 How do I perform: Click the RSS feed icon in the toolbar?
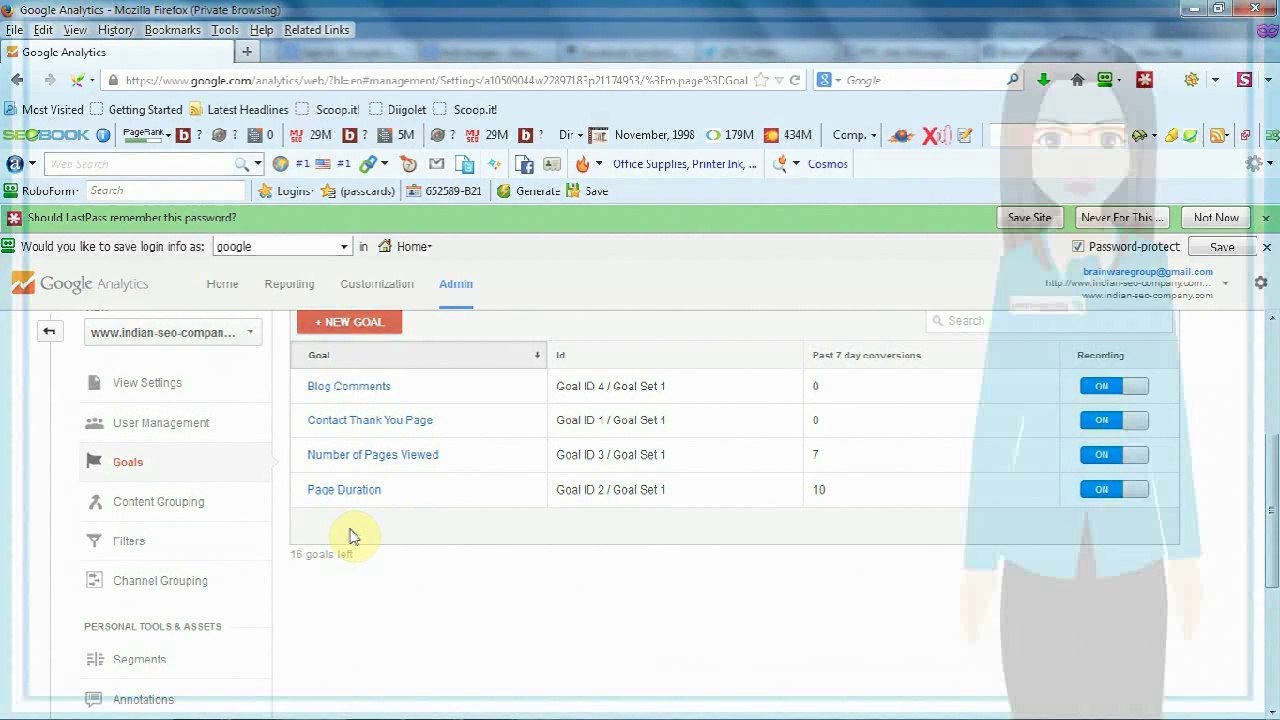[1218, 135]
